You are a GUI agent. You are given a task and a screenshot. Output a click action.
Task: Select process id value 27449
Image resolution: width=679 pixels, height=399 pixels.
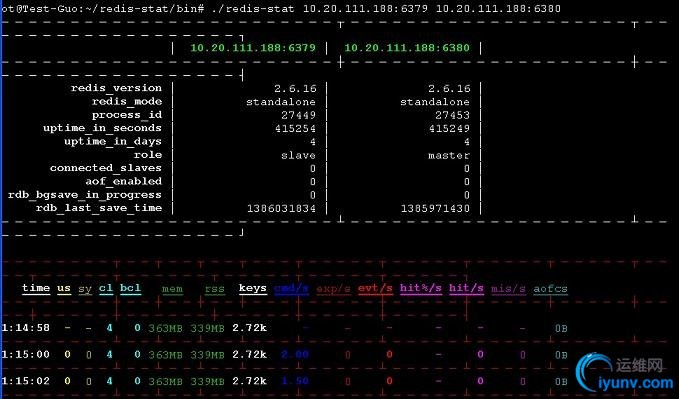[x=298, y=115]
